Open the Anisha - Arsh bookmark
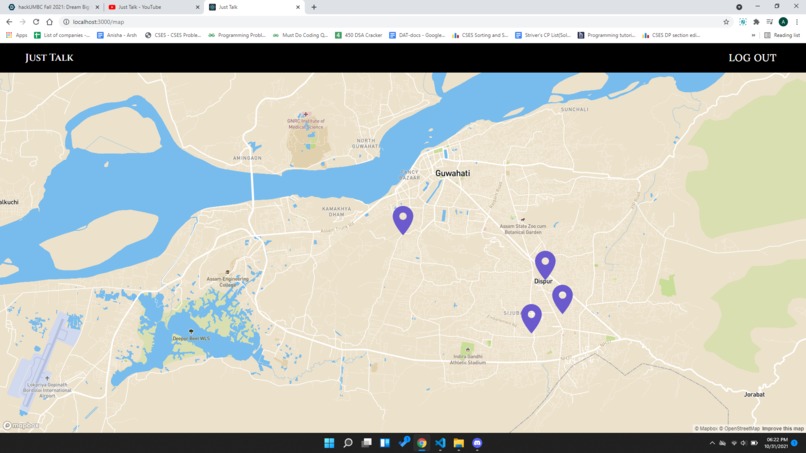806x453 pixels. (117, 35)
